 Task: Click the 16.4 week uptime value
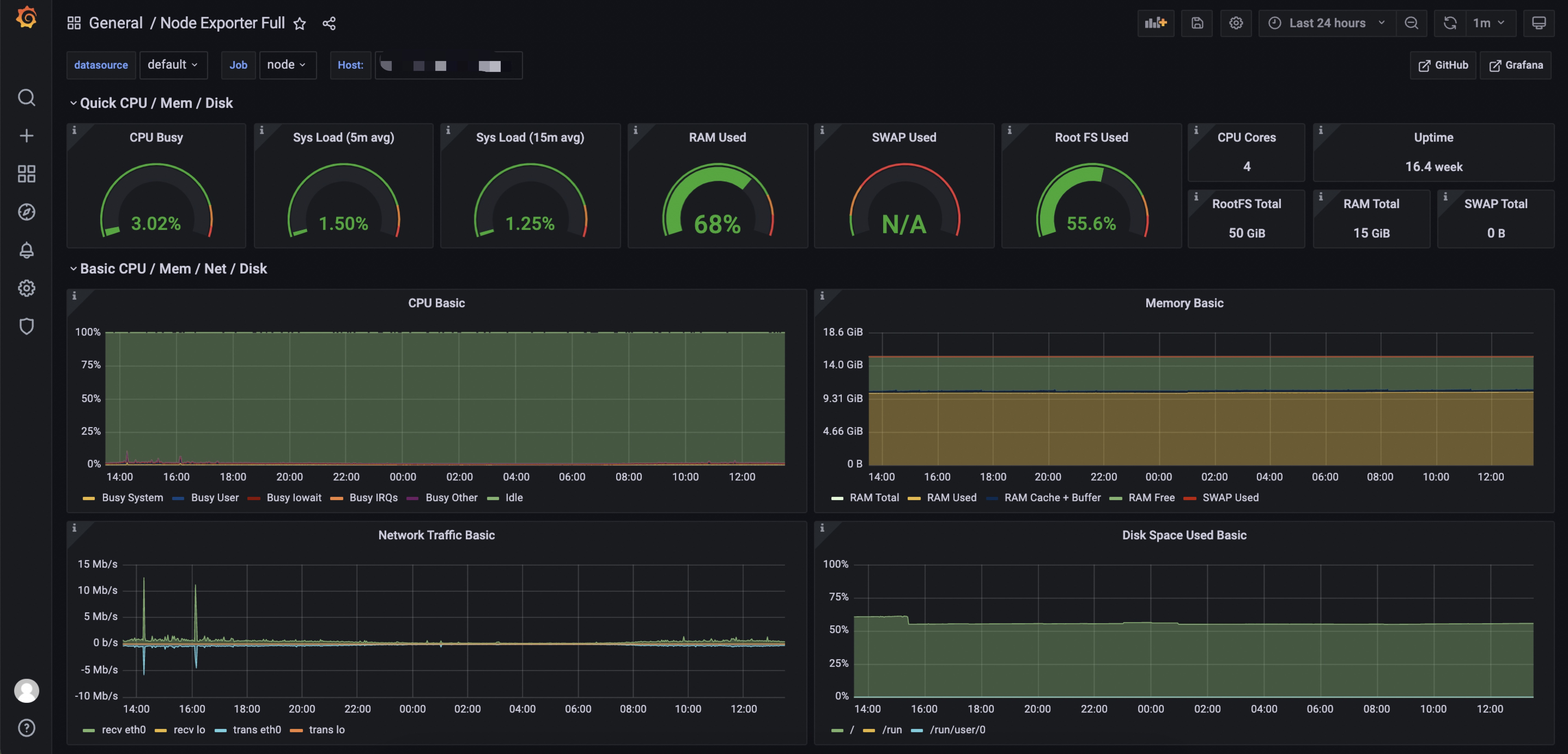point(1433,167)
